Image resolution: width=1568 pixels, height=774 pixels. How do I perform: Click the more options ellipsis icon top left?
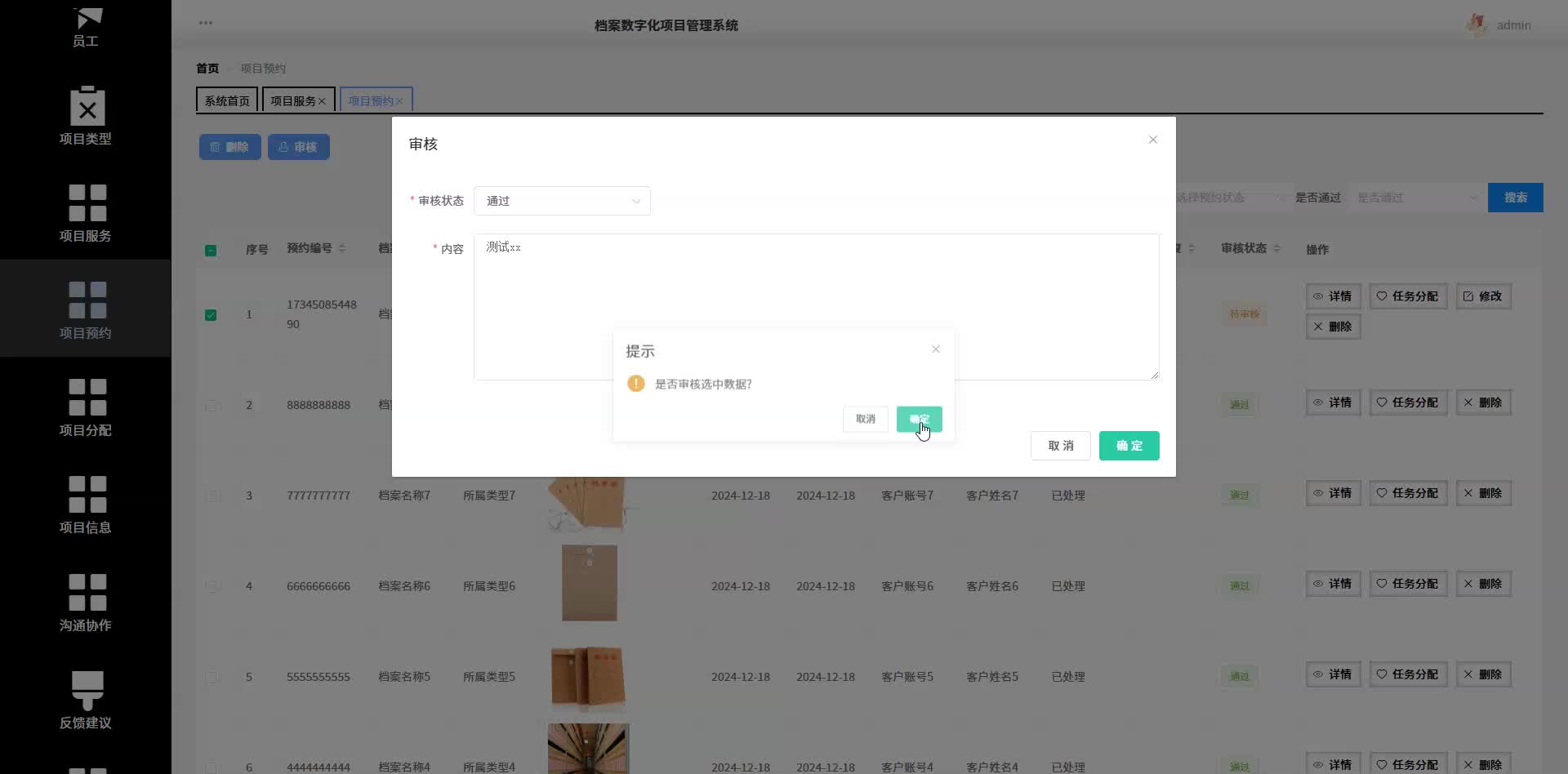[206, 22]
